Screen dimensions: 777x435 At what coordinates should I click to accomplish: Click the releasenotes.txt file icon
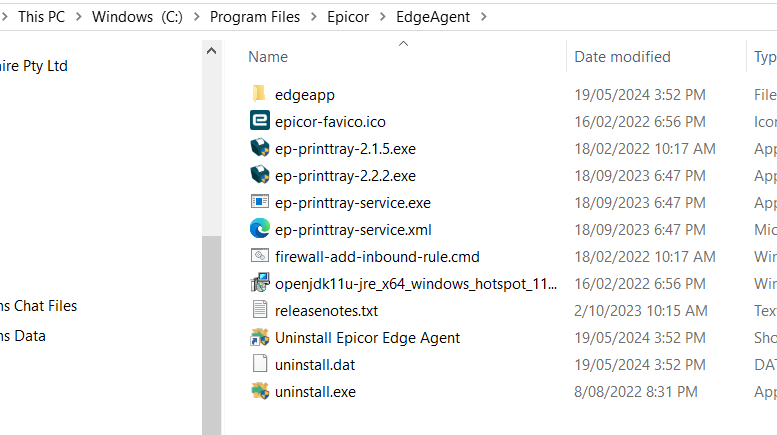click(x=260, y=310)
